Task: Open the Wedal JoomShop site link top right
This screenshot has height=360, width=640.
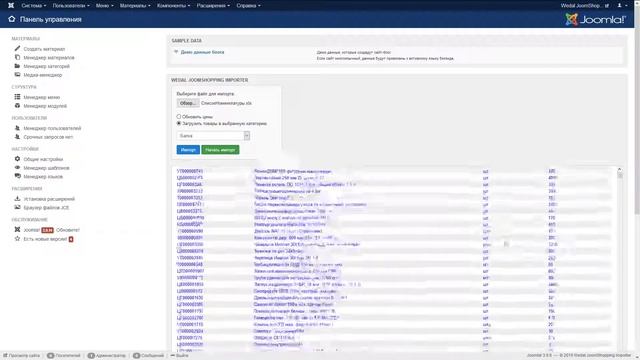Action: tap(584, 6)
